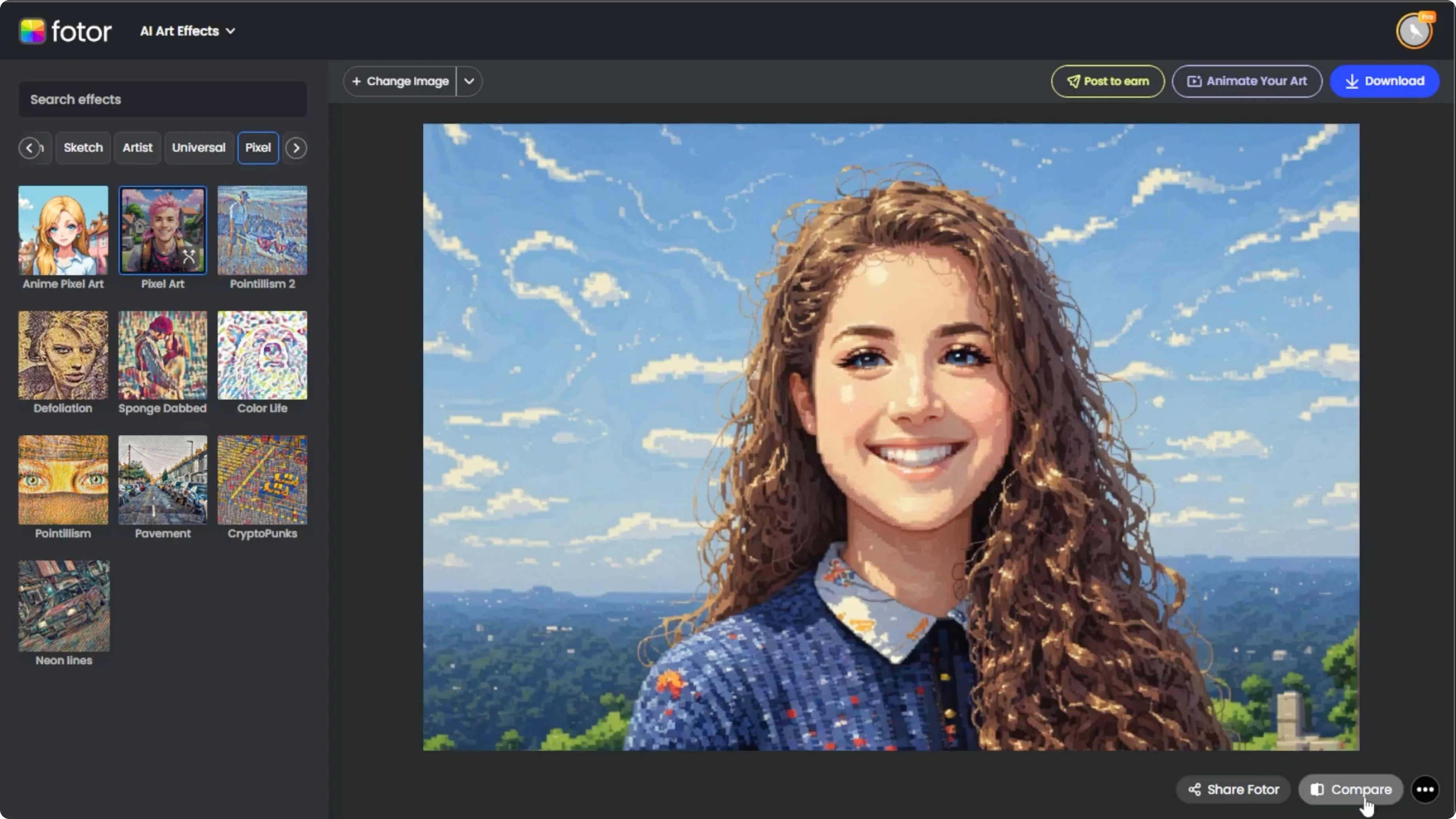The height and width of the screenshot is (819, 1456).
Task: Show more effect categories with the right arrow
Action: pyautogui.click(x=296, y=148)
